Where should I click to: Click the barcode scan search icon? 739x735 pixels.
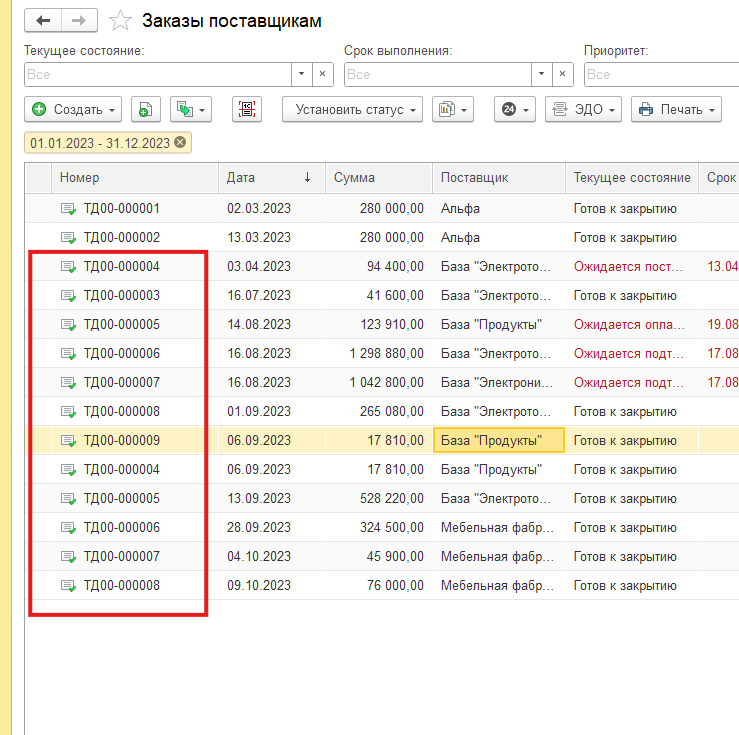pos(247,110)
